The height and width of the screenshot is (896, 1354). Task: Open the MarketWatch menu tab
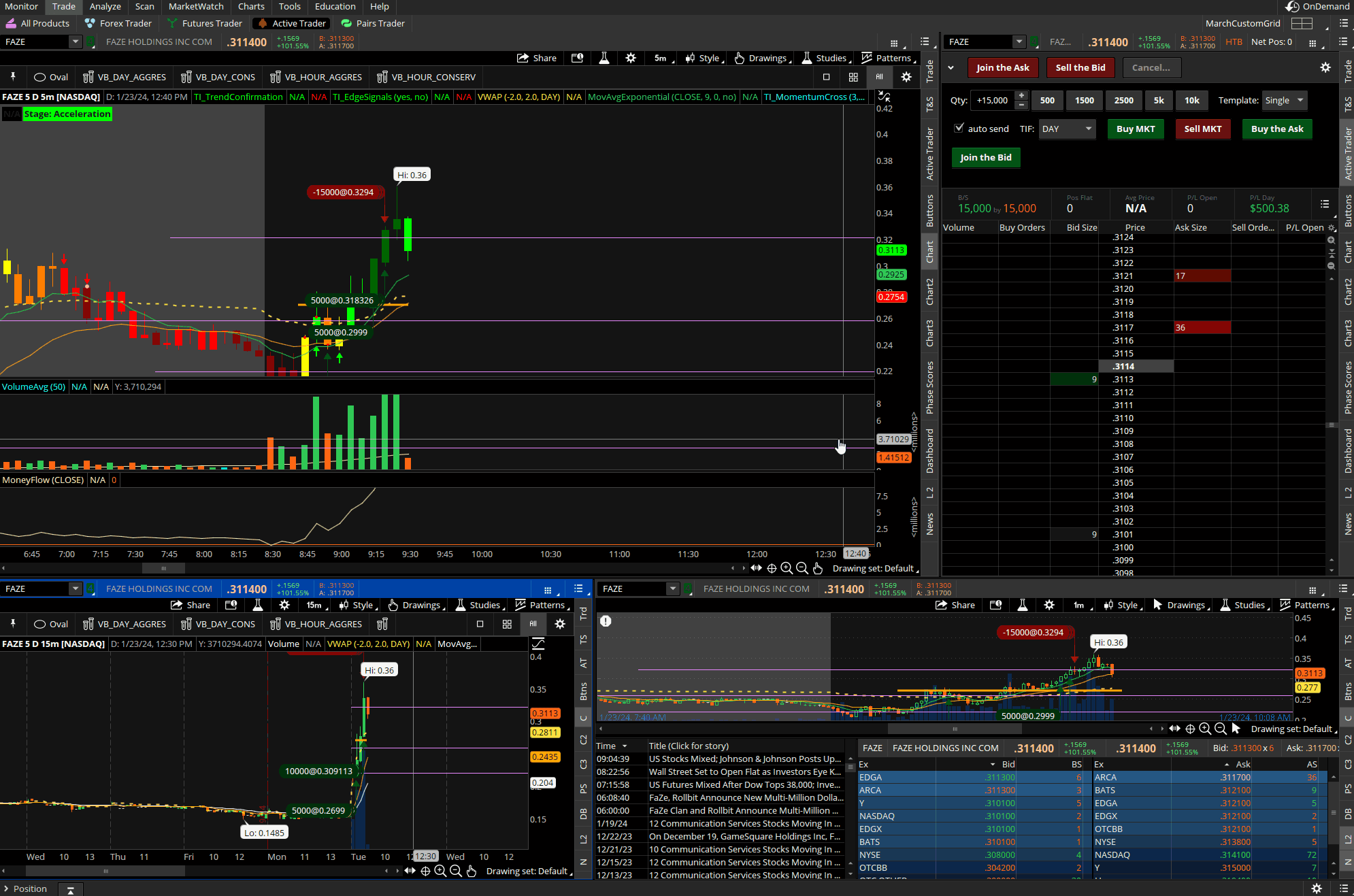[x=196, y=6]
